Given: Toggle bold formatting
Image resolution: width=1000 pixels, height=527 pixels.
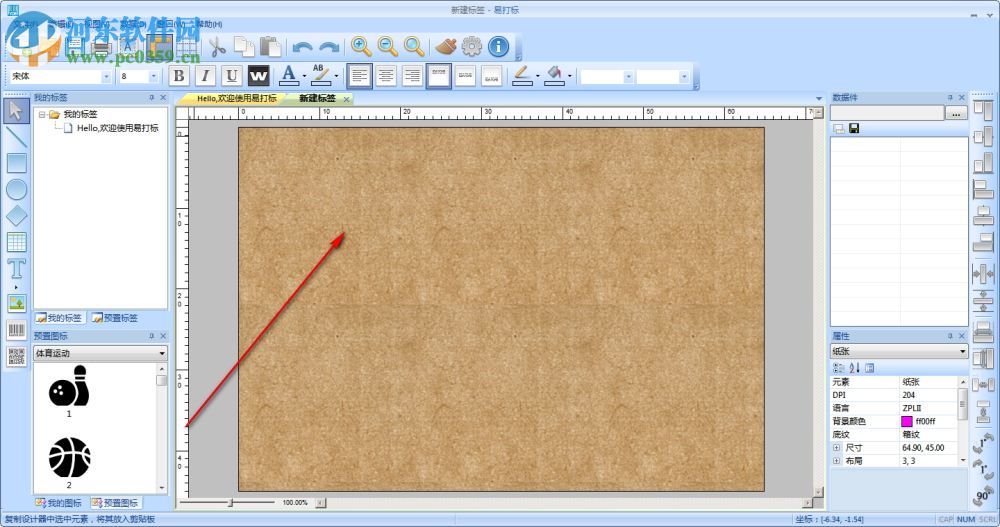Looking at the screenshot, I should (x=179, y=76).
